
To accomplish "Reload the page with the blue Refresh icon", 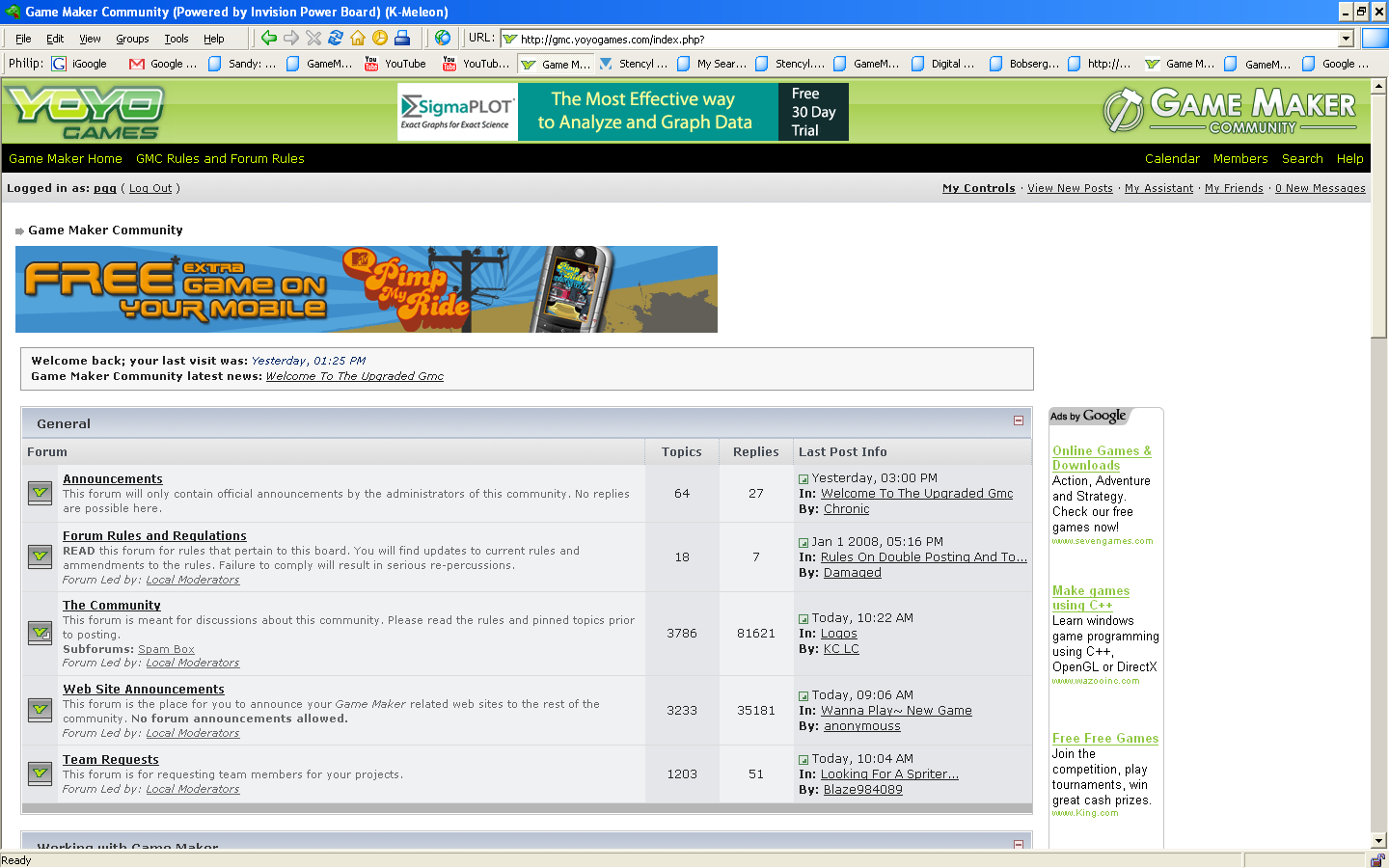I will tap(336, 38).
